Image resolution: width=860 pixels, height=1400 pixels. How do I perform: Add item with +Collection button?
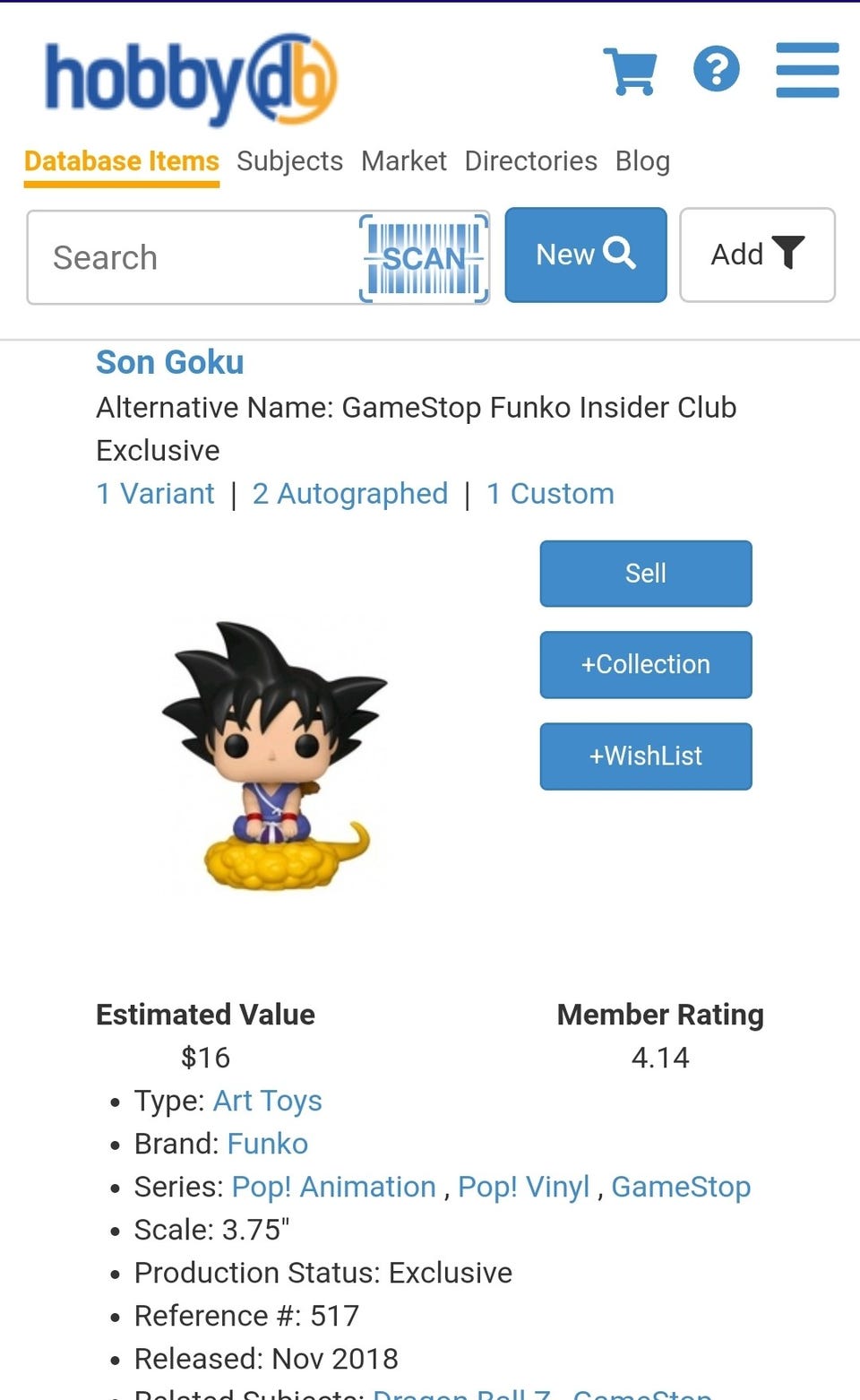coord(646,665)
